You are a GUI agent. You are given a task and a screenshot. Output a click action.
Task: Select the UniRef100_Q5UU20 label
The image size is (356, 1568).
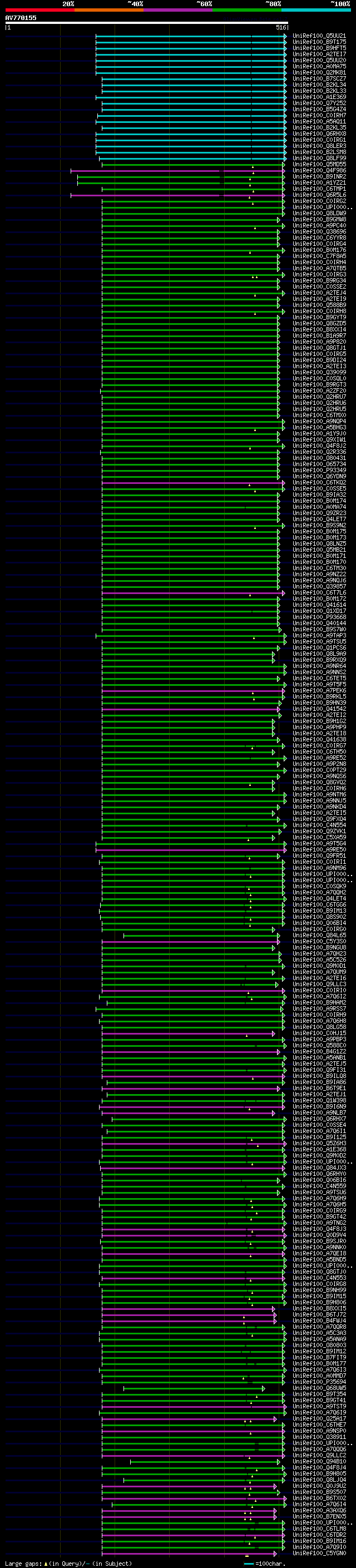(319, 60)
